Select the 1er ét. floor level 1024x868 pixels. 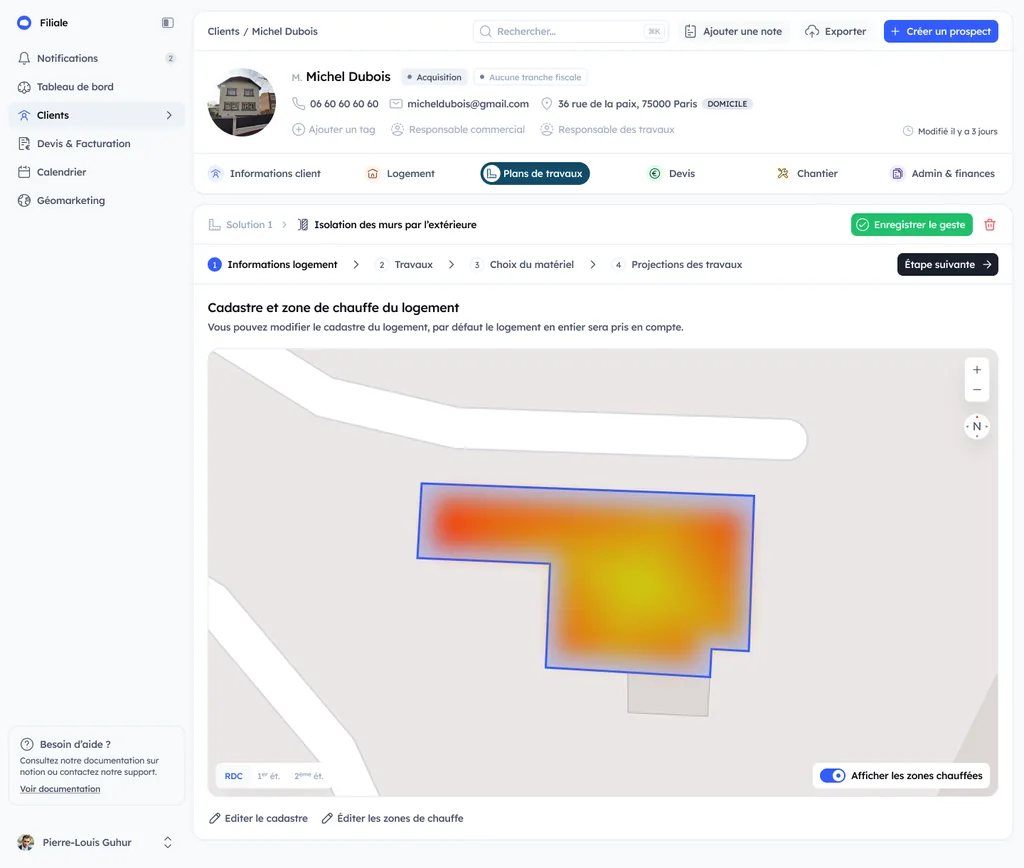tap(268, 776)
